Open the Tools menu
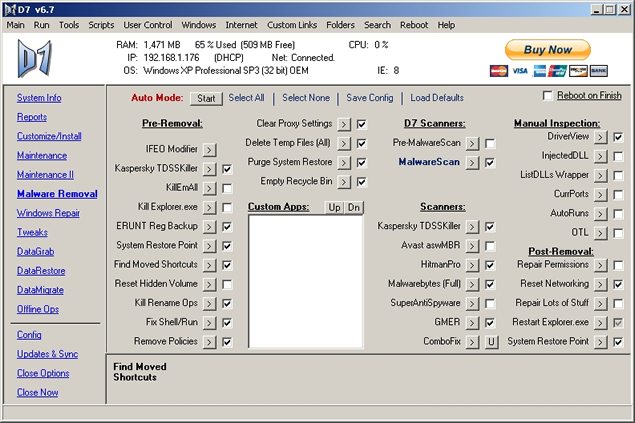 pyautogui.click(x=69, y=25)
